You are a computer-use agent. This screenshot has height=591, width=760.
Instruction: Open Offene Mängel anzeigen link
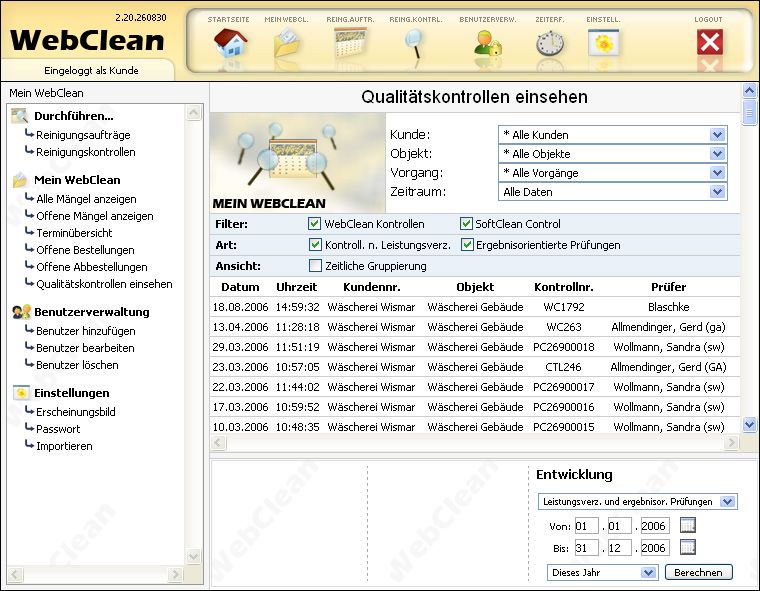[x=95, y=216]
